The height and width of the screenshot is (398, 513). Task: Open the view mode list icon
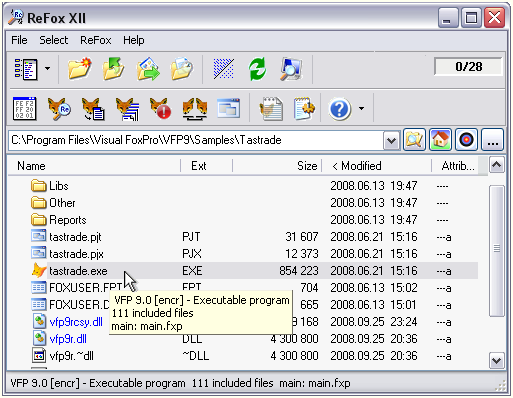(x=26, y=69)
